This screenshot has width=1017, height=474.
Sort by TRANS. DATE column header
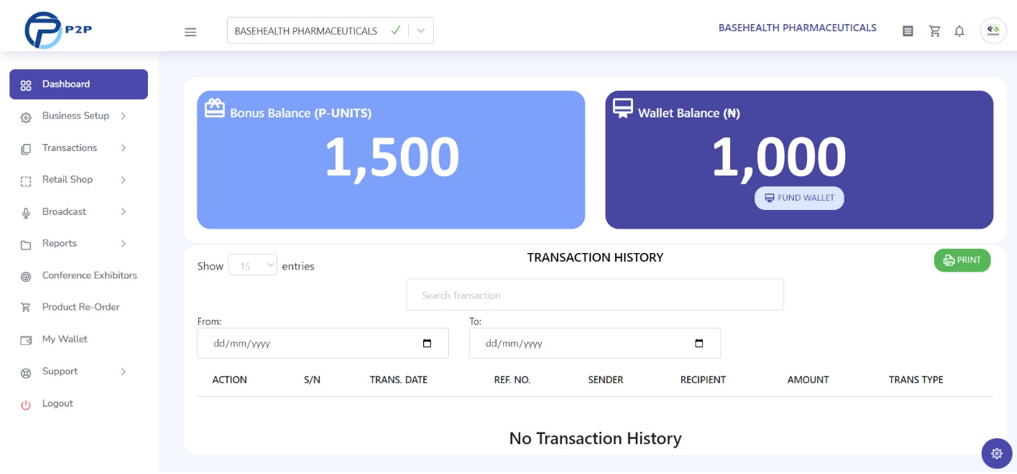(398, 380)
